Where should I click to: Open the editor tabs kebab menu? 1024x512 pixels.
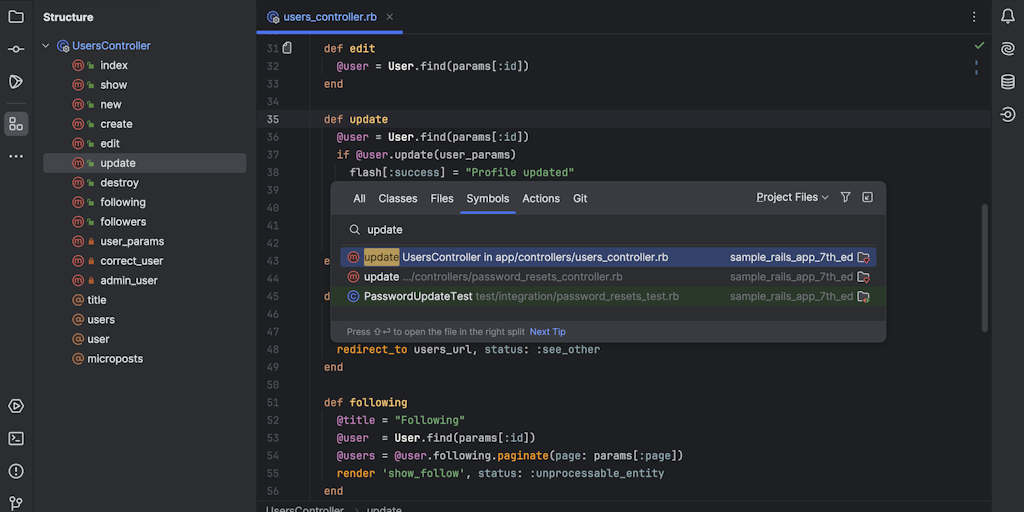[x=974, y=17]
